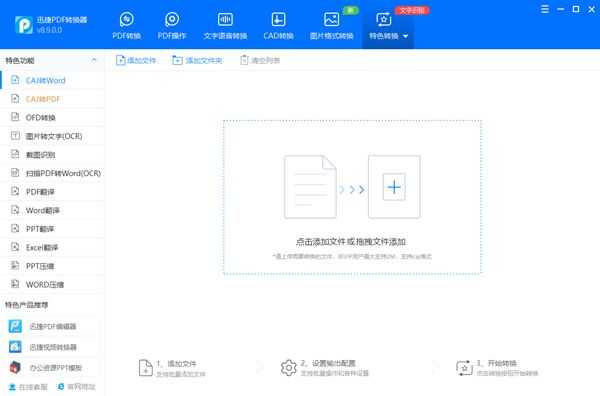Image resolution: width=600 pixels, height=396 pixels.
Task: Open the 迅捷视频转换器 product icon
Action: (15, 347)
